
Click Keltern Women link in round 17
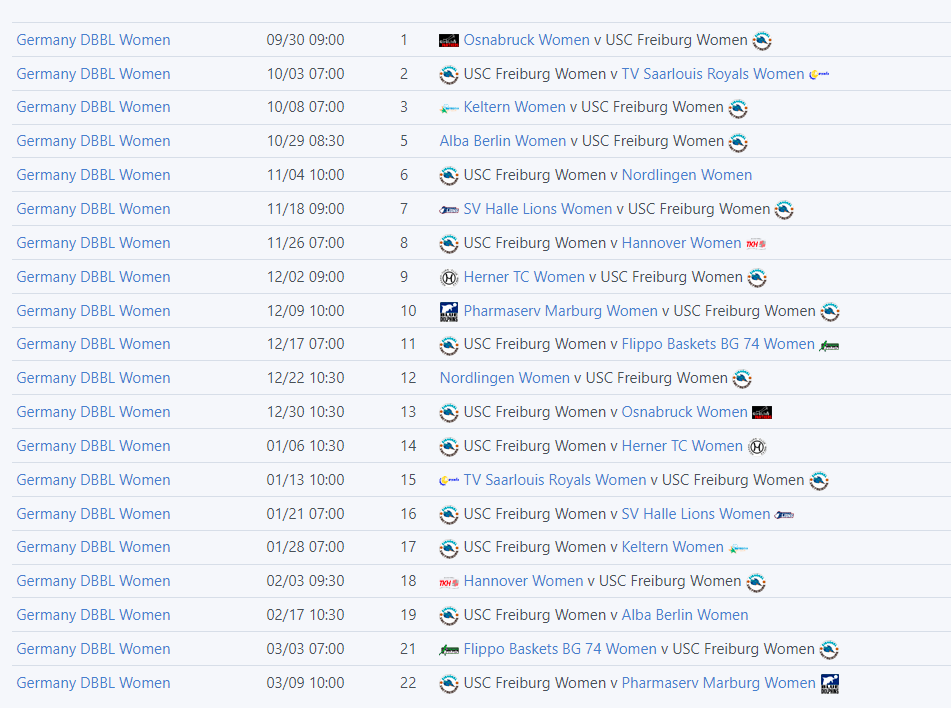672,547
